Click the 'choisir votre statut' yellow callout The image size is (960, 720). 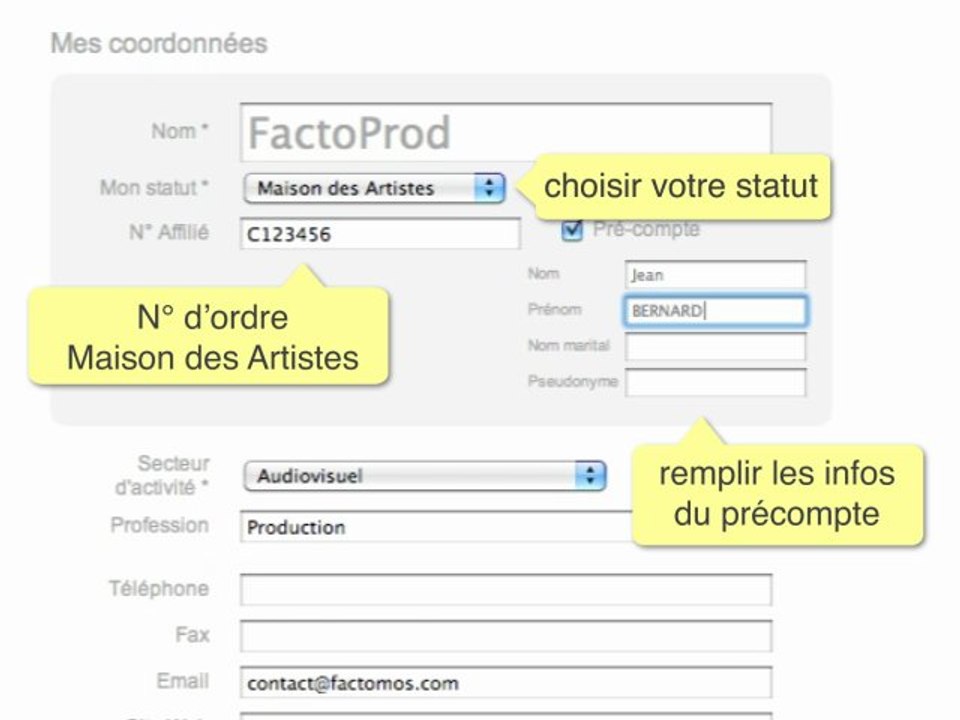pyautogui.click(x=681, y=187)
